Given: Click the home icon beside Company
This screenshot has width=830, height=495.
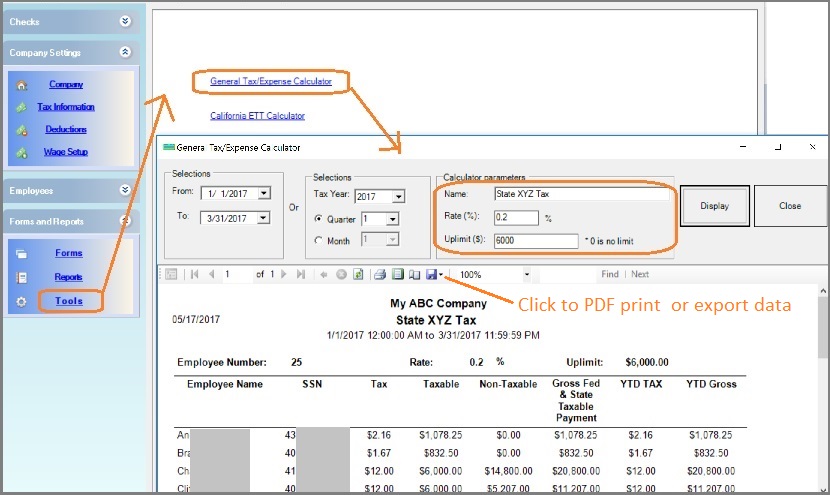Looking at the screenshot, I should coord(21,85).
